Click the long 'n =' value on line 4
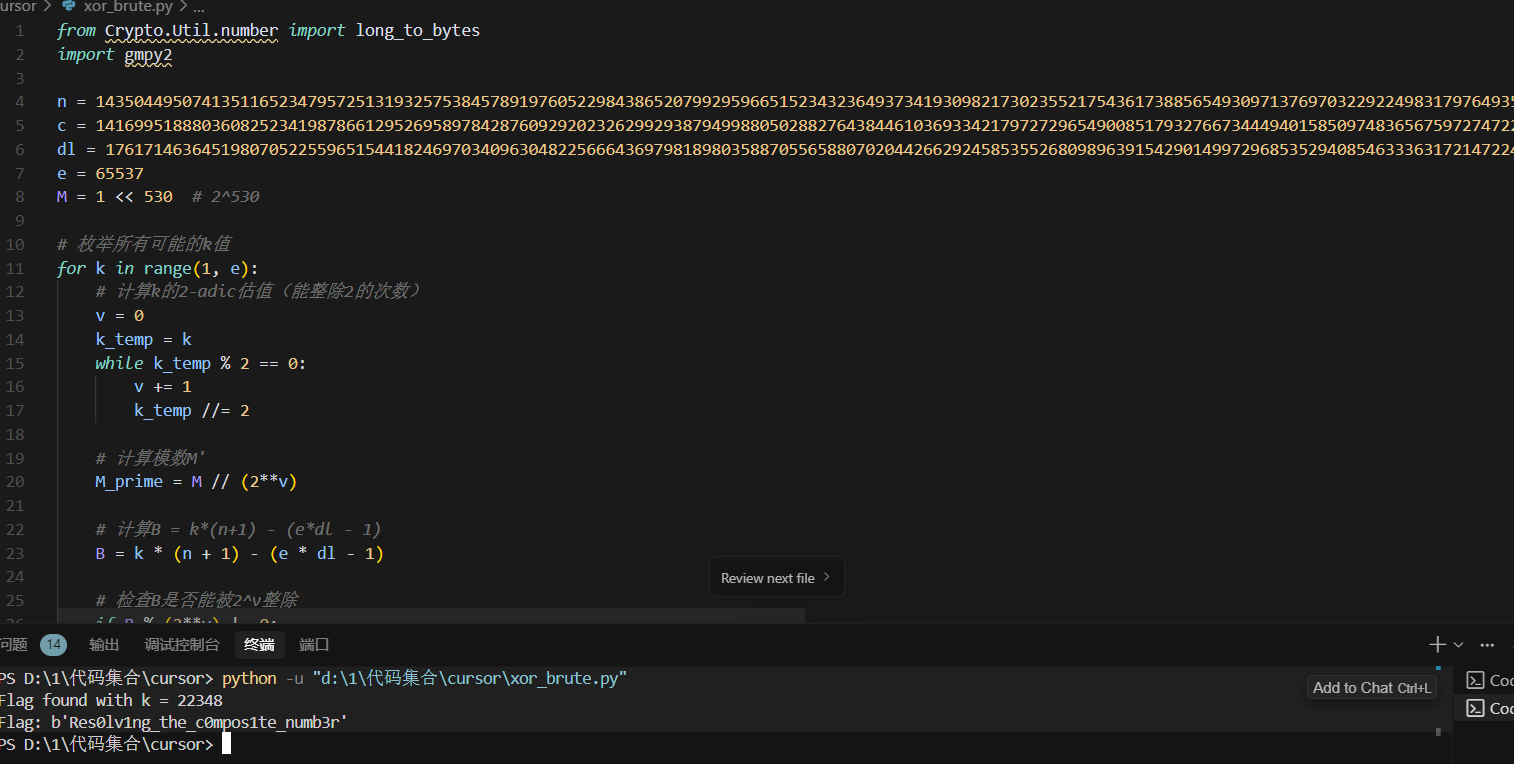1514x764 pixels. tap(805, 102)
